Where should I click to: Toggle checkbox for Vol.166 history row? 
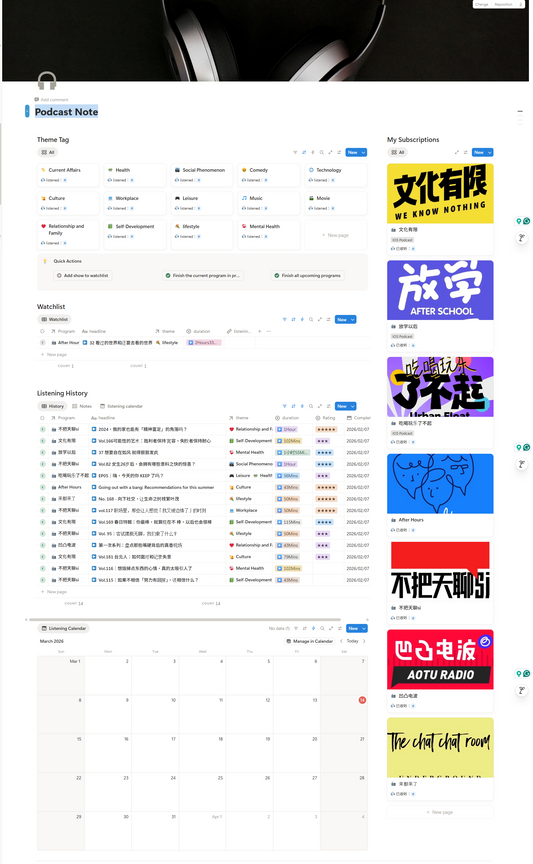point(42,441)
